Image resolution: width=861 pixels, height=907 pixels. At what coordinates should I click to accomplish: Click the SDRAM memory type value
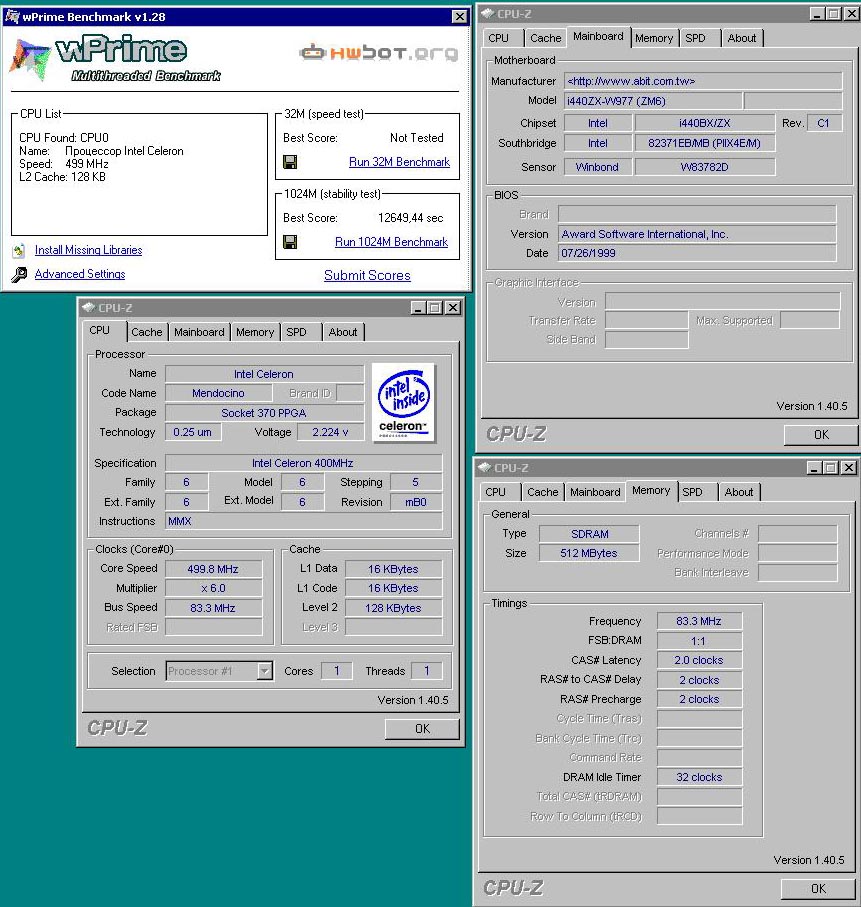tap(589, 534)
